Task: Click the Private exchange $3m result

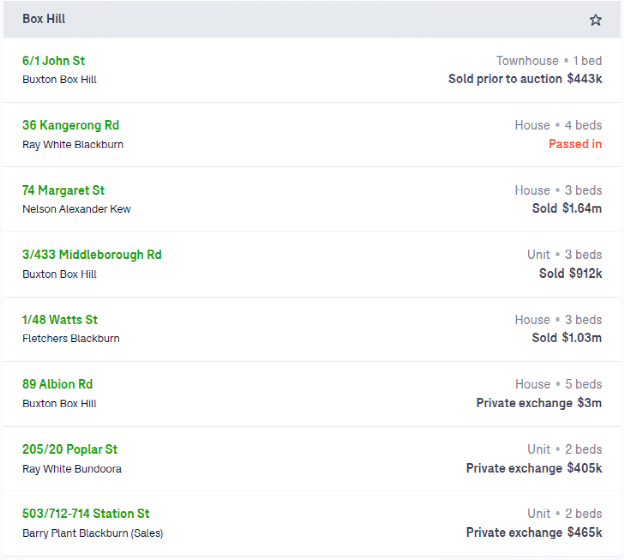Action: (539, 403)
